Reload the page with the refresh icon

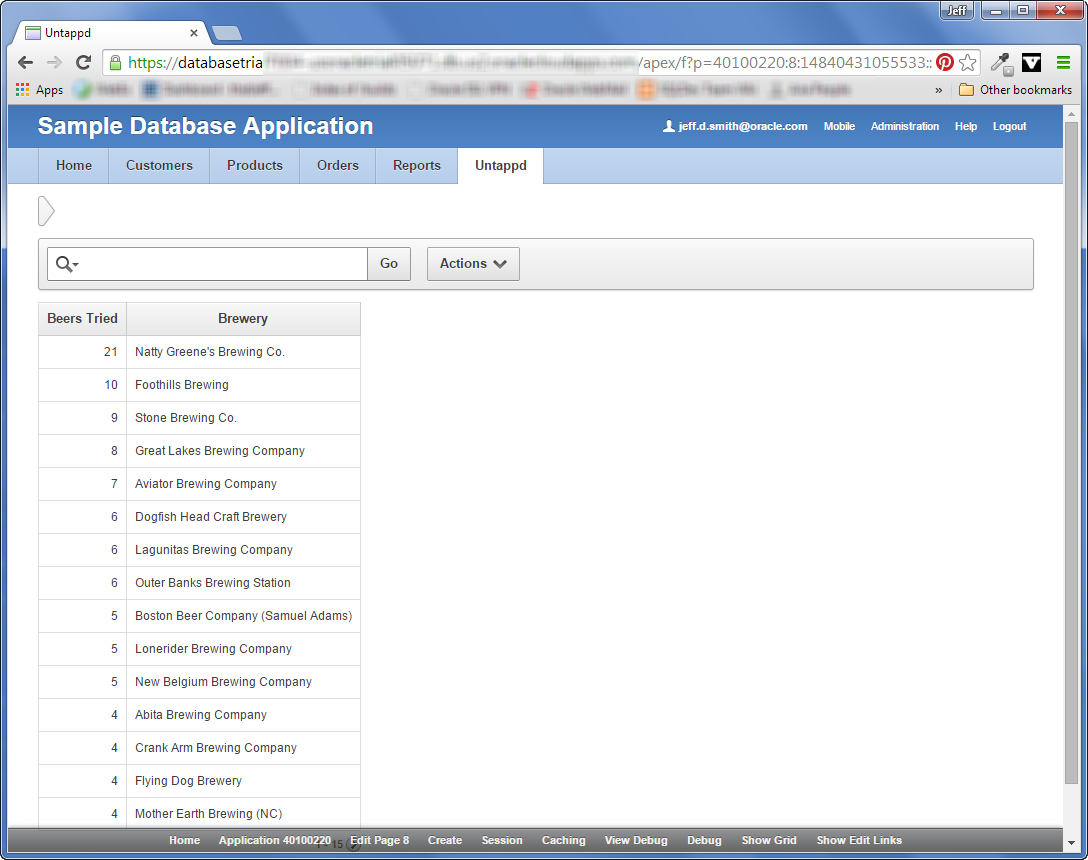point(83,62)
